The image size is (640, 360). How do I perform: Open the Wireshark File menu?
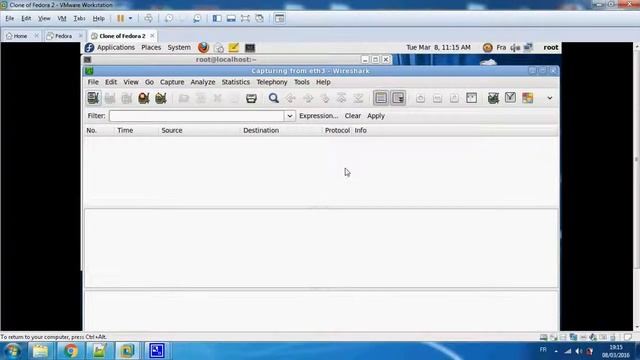(93, 82)
